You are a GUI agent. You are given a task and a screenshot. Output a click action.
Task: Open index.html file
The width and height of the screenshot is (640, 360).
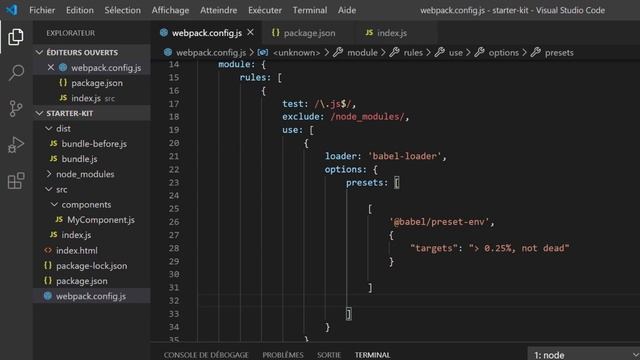pyautogui.click(x=92, y=250)
